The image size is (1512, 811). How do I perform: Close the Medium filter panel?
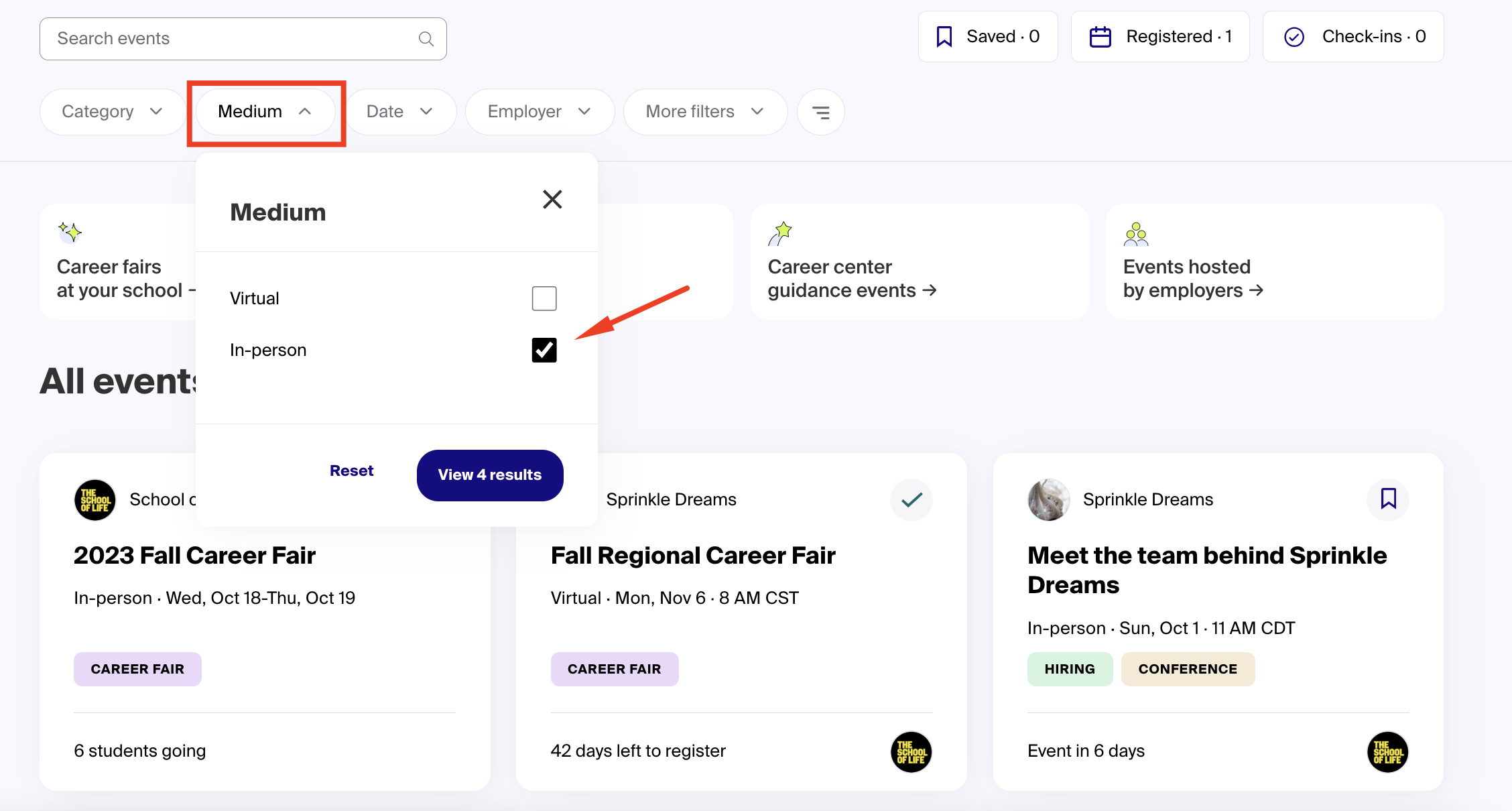[552, 199]
